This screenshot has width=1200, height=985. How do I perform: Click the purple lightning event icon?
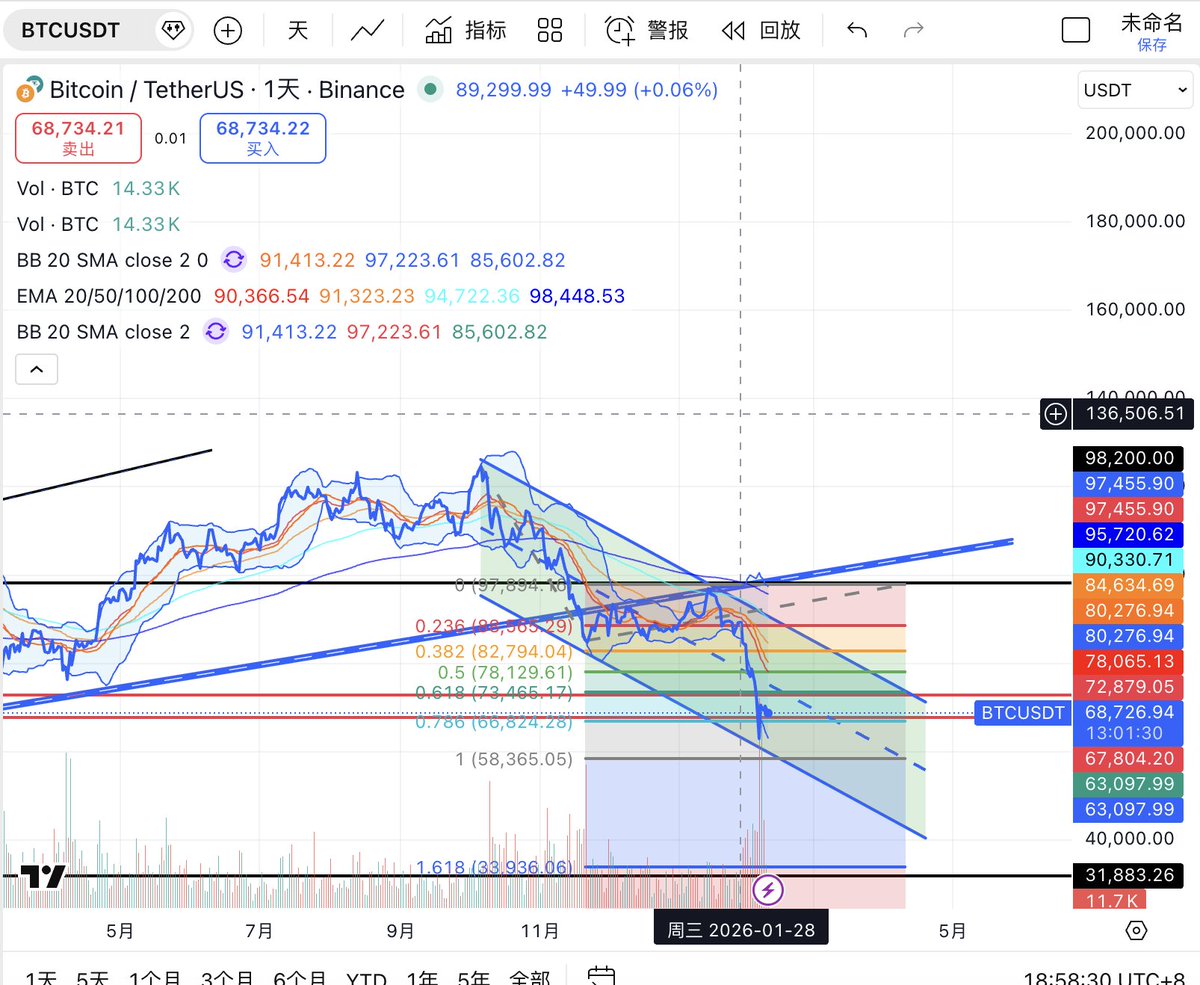click(x=767, y=888)
